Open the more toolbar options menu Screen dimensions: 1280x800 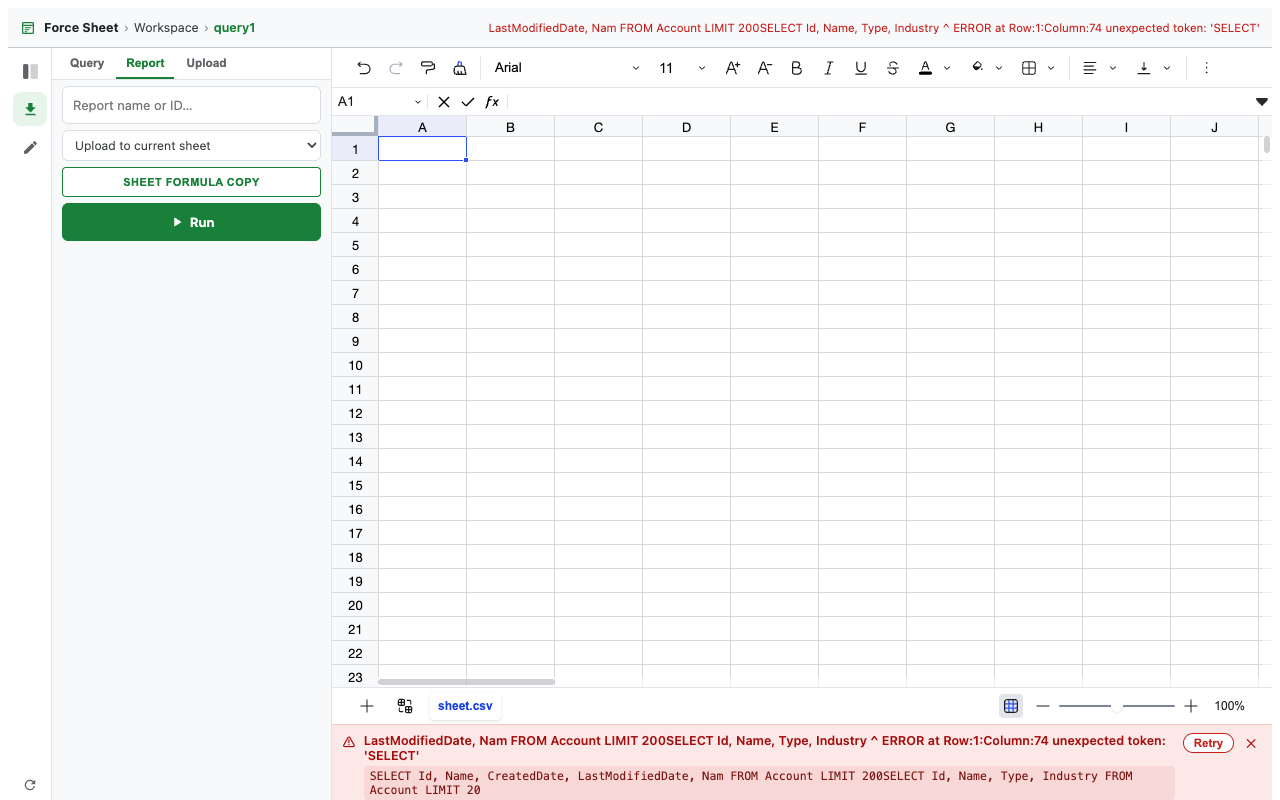1206,68
